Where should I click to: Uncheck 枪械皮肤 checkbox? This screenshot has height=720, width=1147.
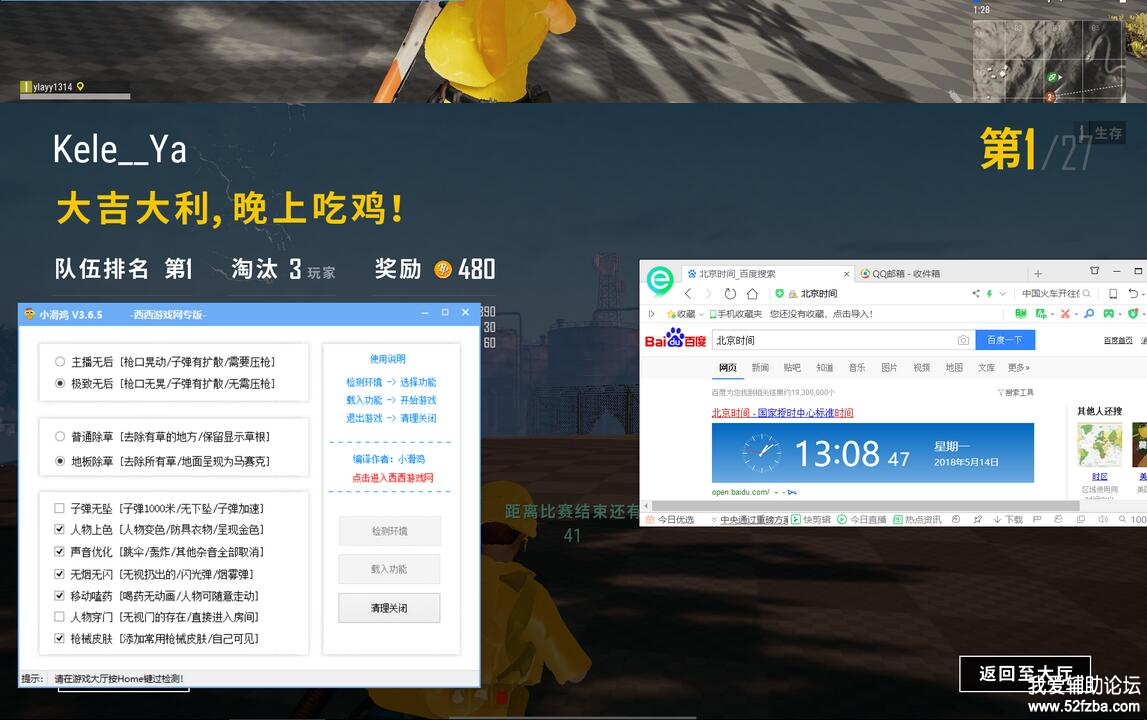coord(59,638)
